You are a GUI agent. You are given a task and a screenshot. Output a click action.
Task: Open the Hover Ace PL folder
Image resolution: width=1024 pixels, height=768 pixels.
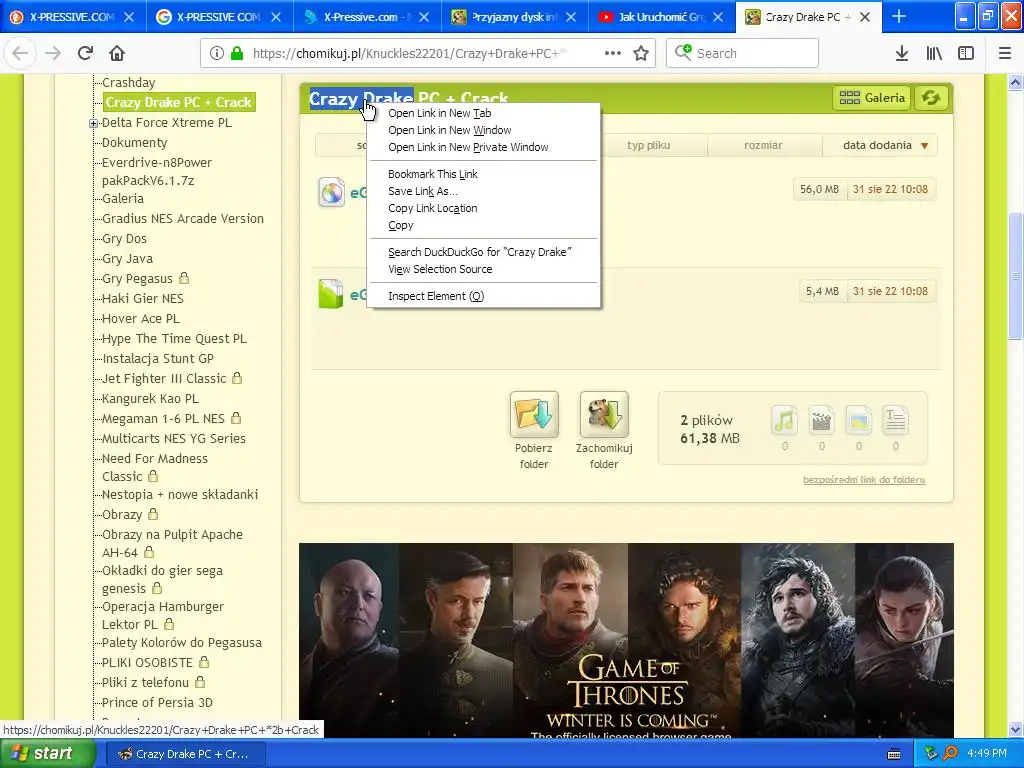(140, 318)
